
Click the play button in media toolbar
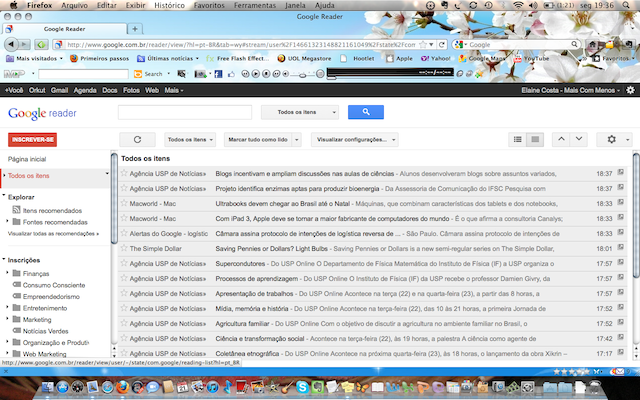tap(256, 74)
